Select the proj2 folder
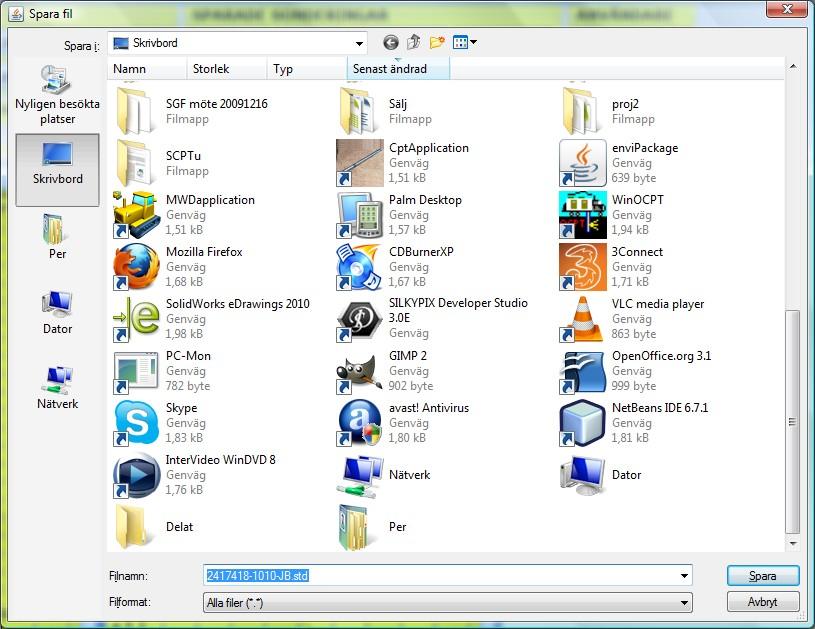This screenshot has height=629, width=815. [x=608, y=111]
